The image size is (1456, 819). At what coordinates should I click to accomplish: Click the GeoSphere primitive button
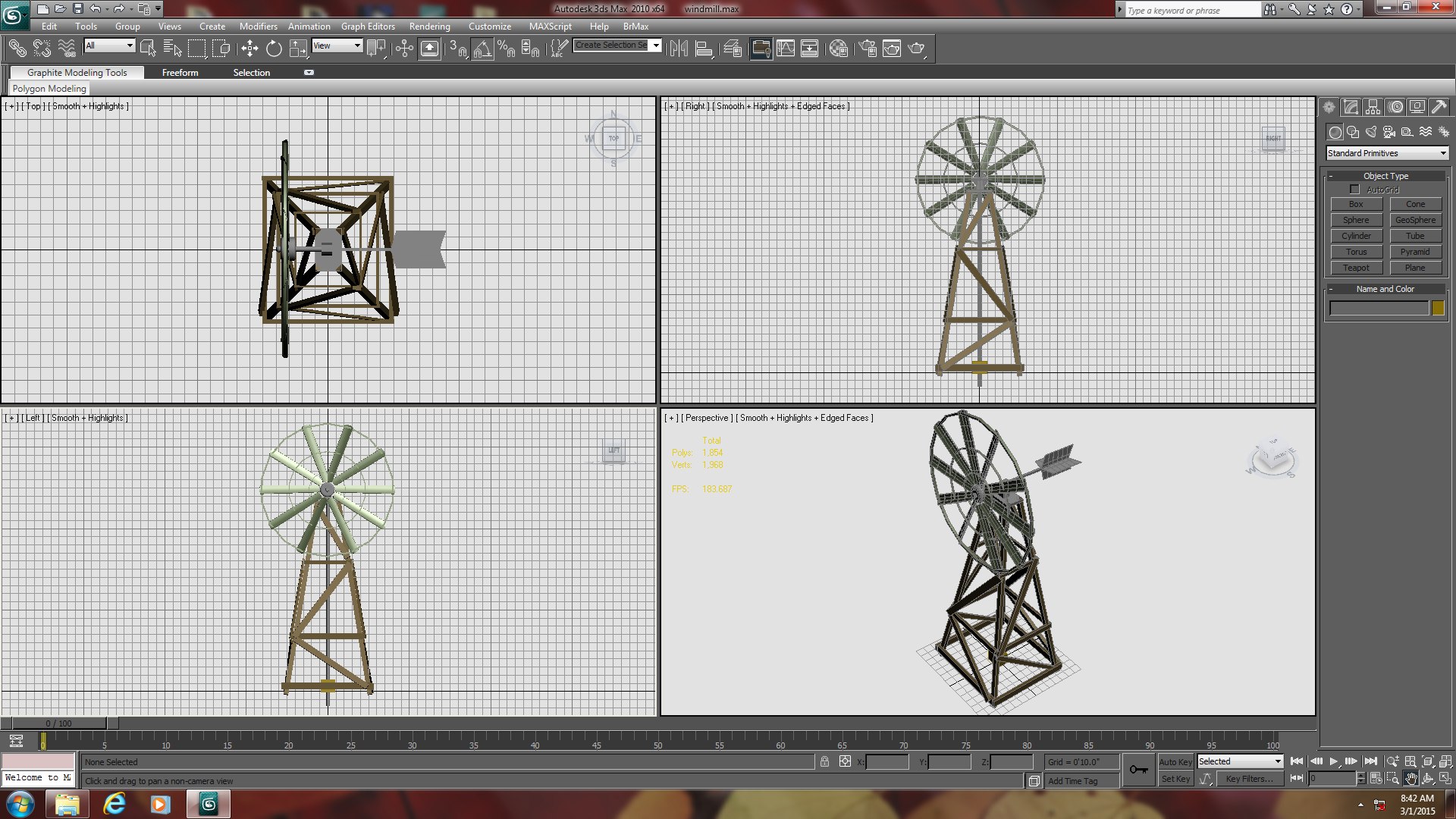[x=1415, y=220]
